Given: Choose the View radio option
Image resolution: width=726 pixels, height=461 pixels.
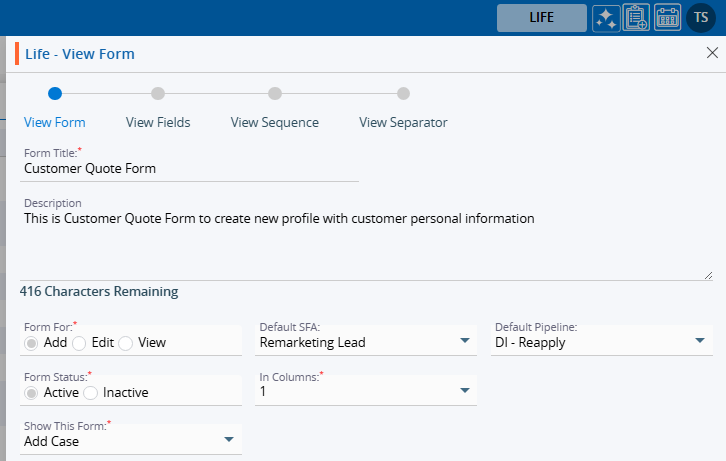Looking at the screenshot, I should click(x=126, y=343).
